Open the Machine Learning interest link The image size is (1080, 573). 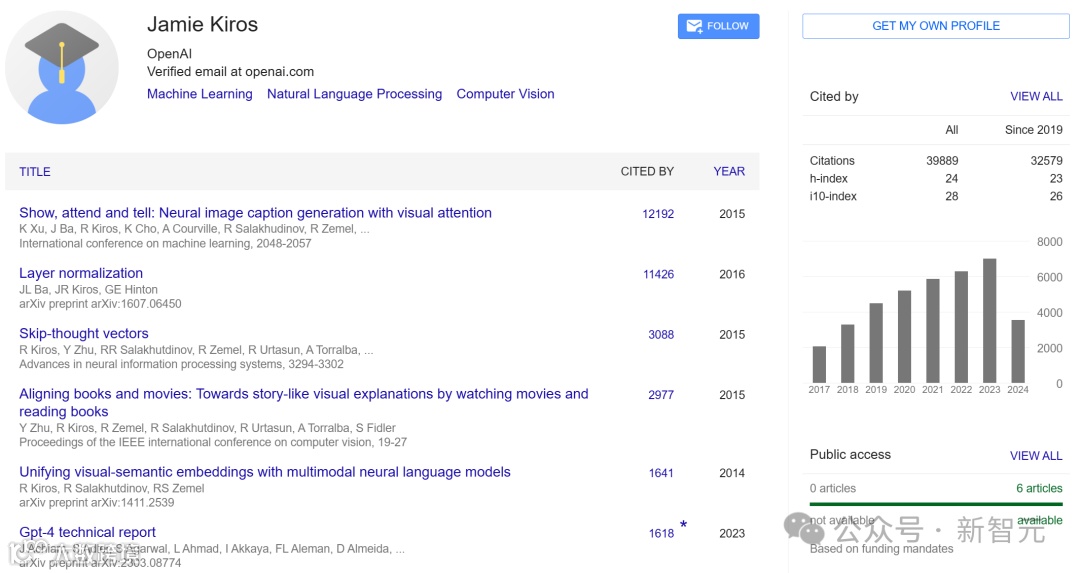pos(199,94)
